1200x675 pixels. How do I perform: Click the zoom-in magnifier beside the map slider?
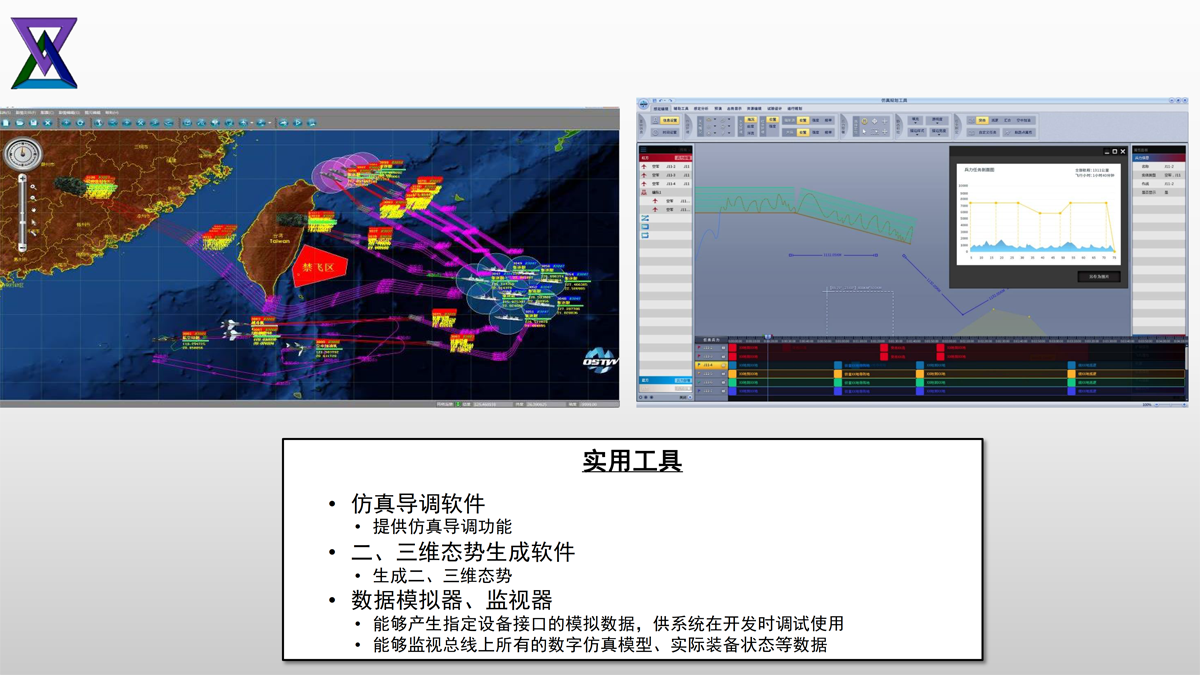tap(34, 187)
